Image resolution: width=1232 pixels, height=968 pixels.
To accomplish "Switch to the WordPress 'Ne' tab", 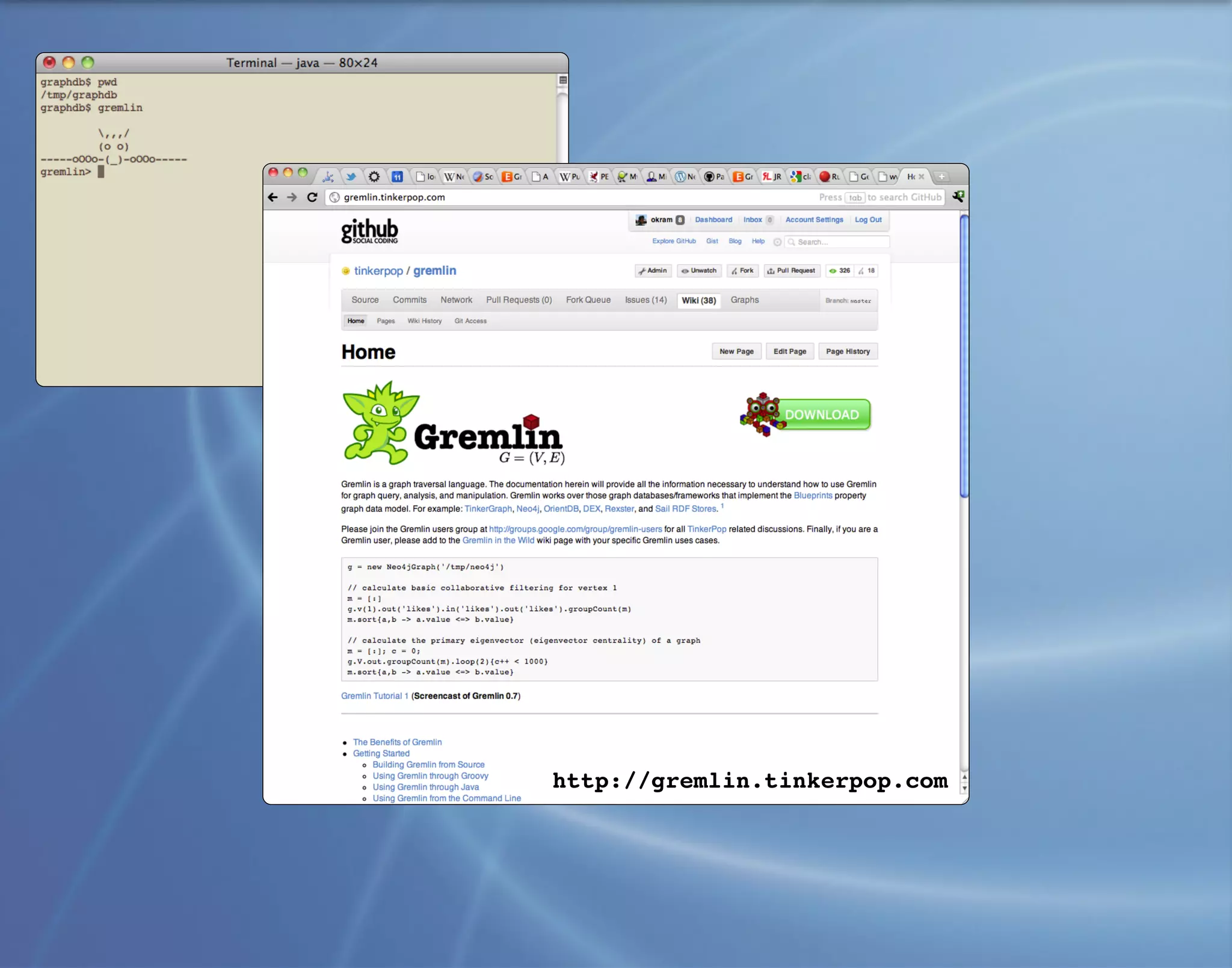I will [x=685, y=176].
